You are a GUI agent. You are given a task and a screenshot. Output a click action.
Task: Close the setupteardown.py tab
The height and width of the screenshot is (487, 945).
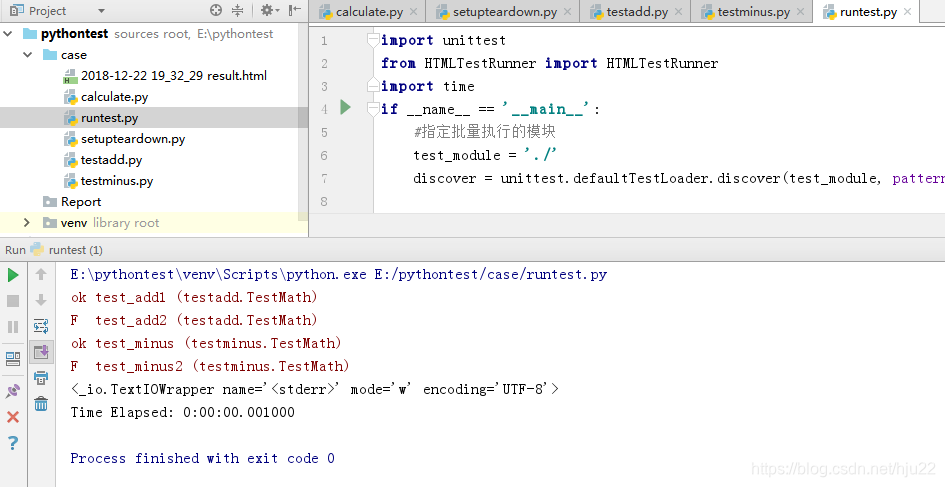[568, 11]
